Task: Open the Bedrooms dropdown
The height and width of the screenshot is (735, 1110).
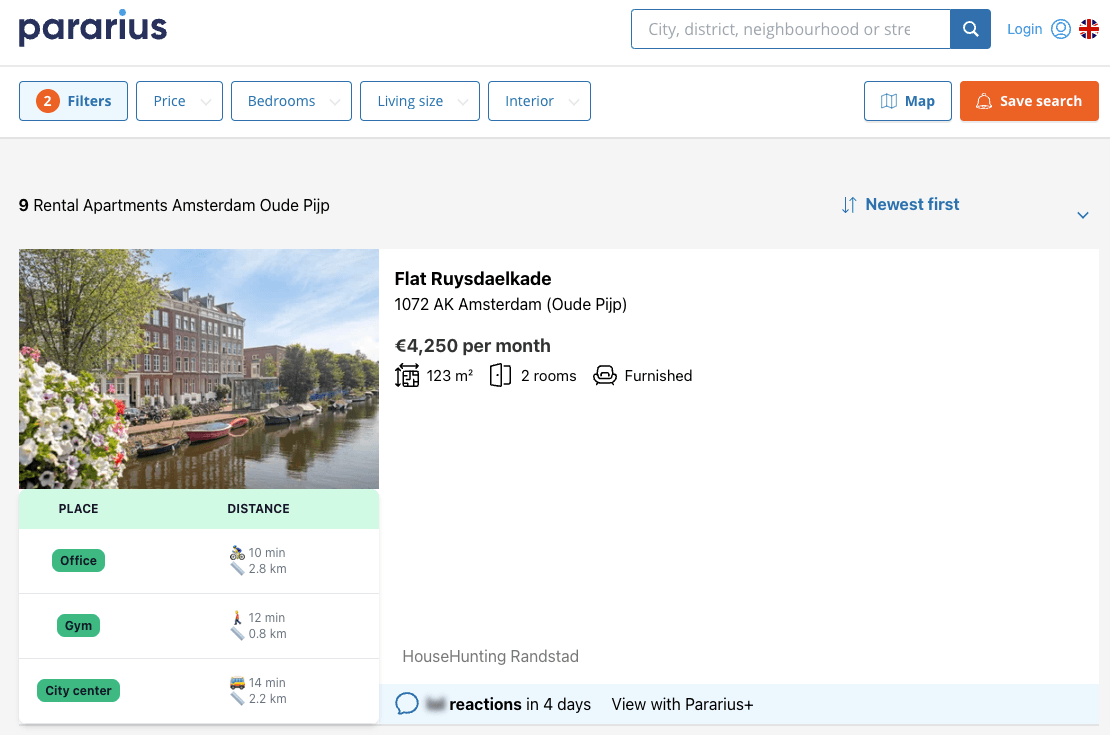Action: [x=291, y=101]
